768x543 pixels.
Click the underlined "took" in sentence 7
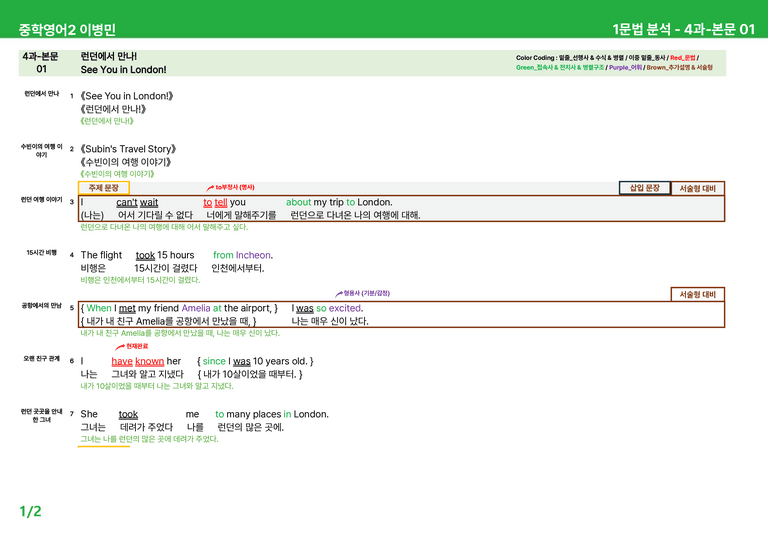coord(128,414)
